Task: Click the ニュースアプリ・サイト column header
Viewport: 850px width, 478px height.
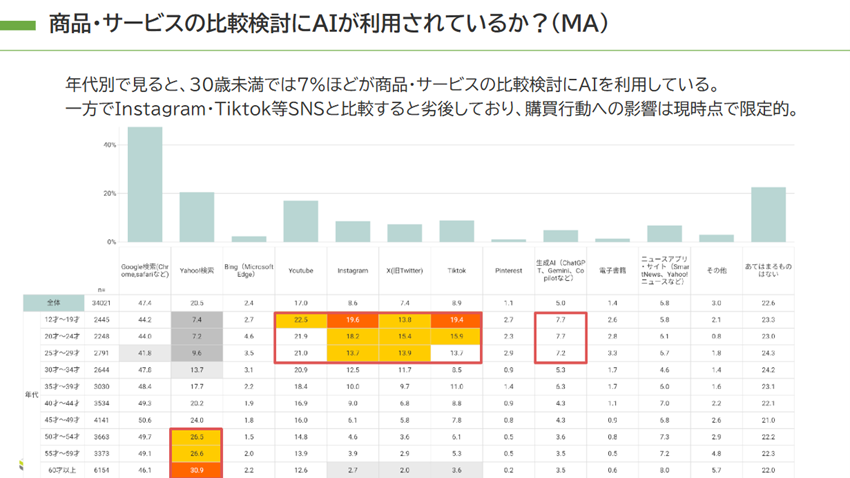Action: 664,270
